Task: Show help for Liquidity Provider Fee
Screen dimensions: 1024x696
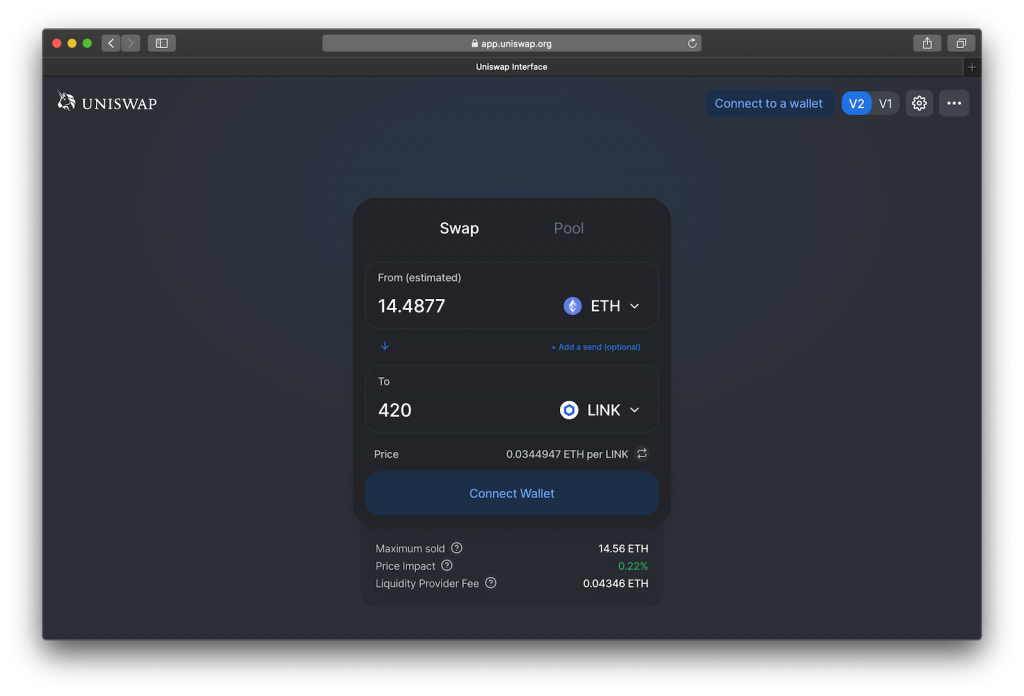Action: pyautogui.click(x=490, y=583)
